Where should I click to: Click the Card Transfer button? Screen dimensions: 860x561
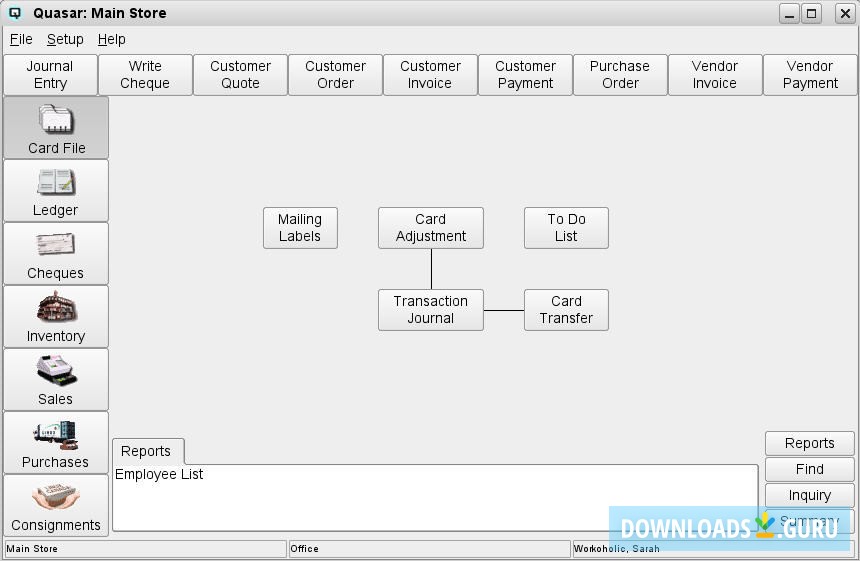pyautogui.click(x=566, y=310)
